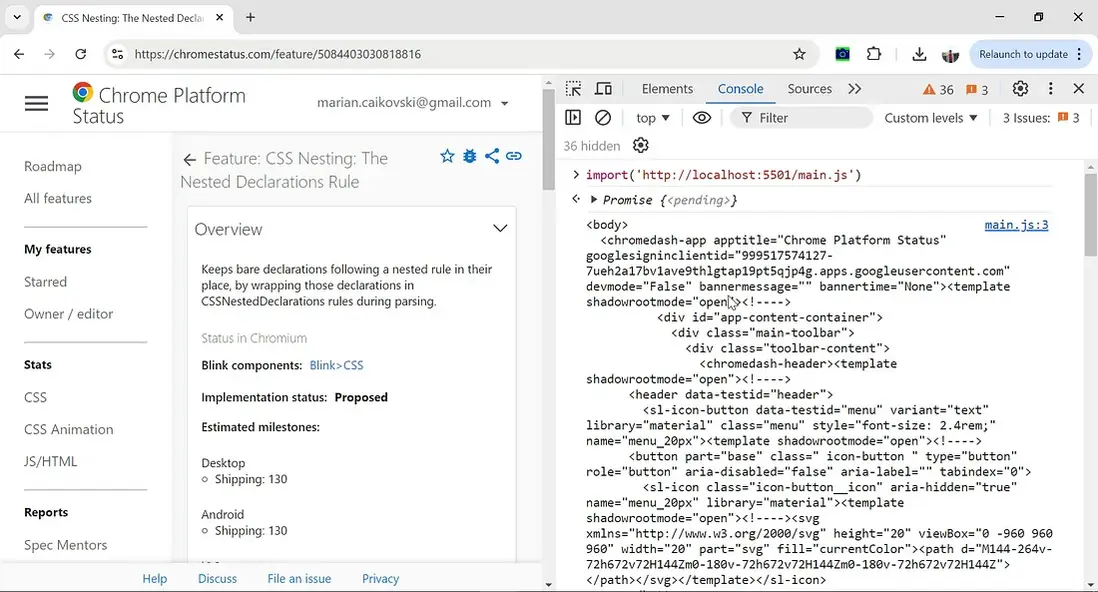The width and height of the screenshot is (1098, 592).
Task: Switch to the Sources tab
Action: (x=809, y=89)
